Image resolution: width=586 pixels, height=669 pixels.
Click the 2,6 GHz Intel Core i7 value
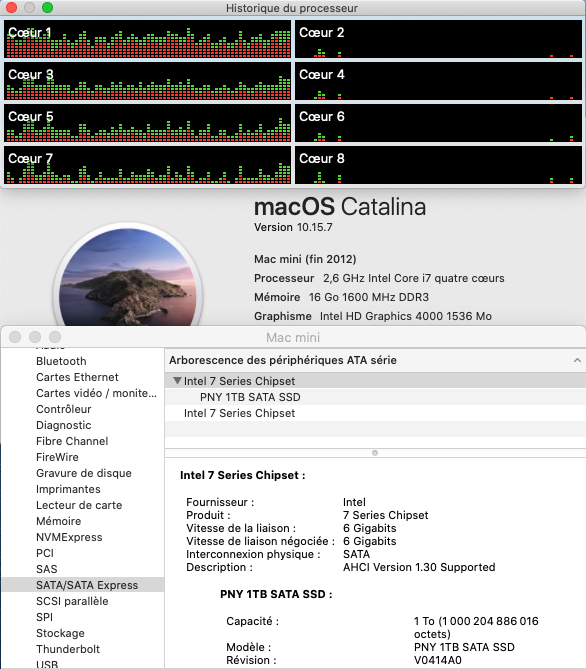click(414, 278)
